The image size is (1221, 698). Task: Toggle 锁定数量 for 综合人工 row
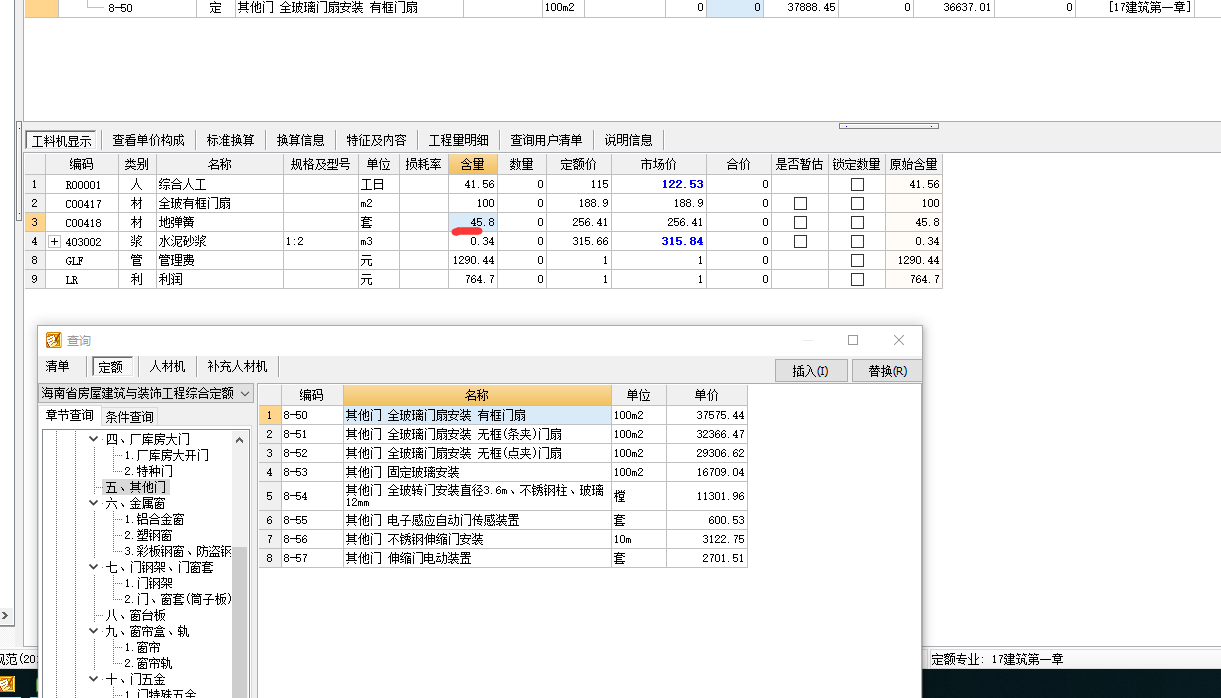pos(857,184)
